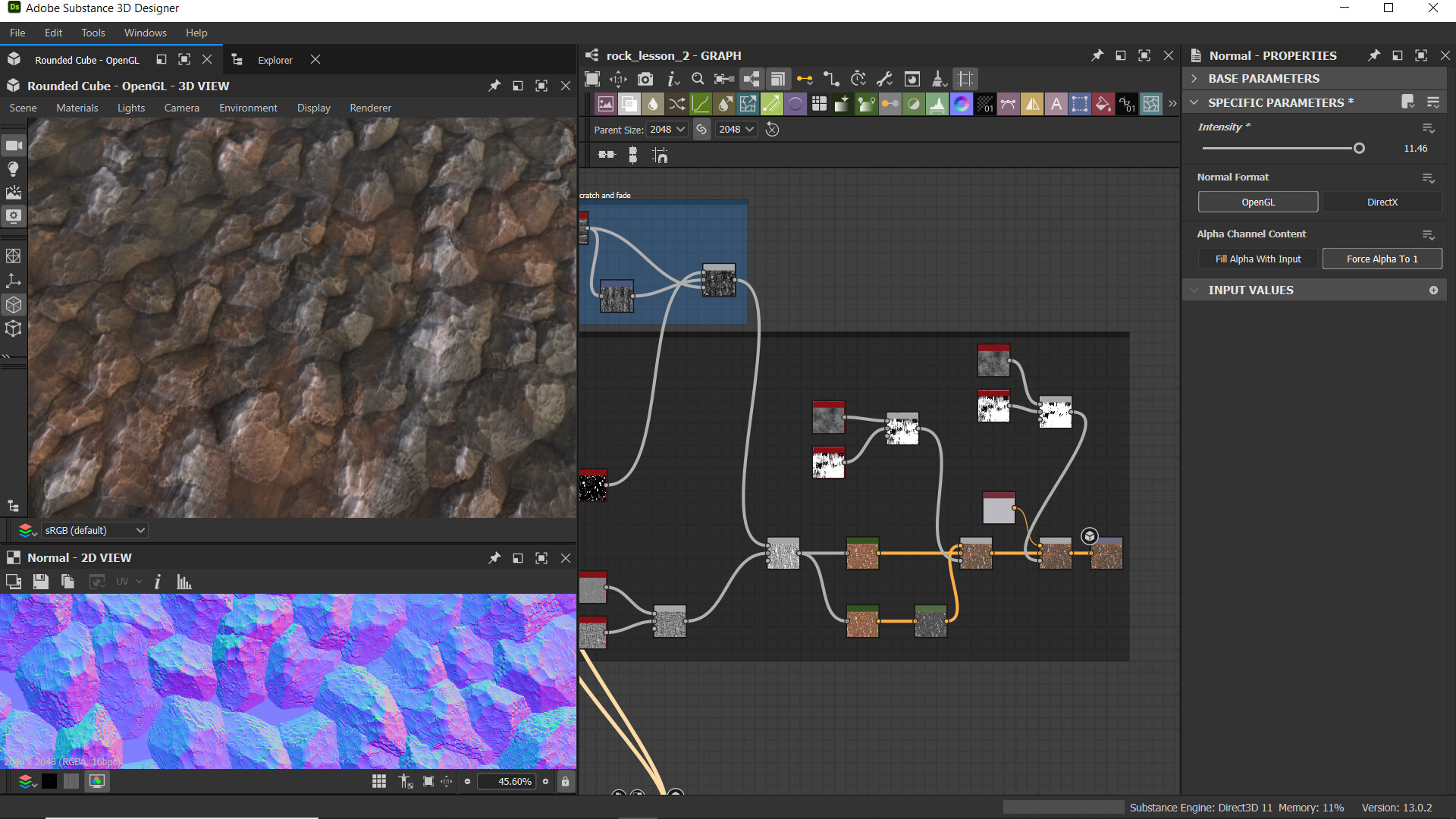Viewport: 1456px width, 819px height.
Task: Click the Intensity slider handle
Action: (x=1359, y=149)
